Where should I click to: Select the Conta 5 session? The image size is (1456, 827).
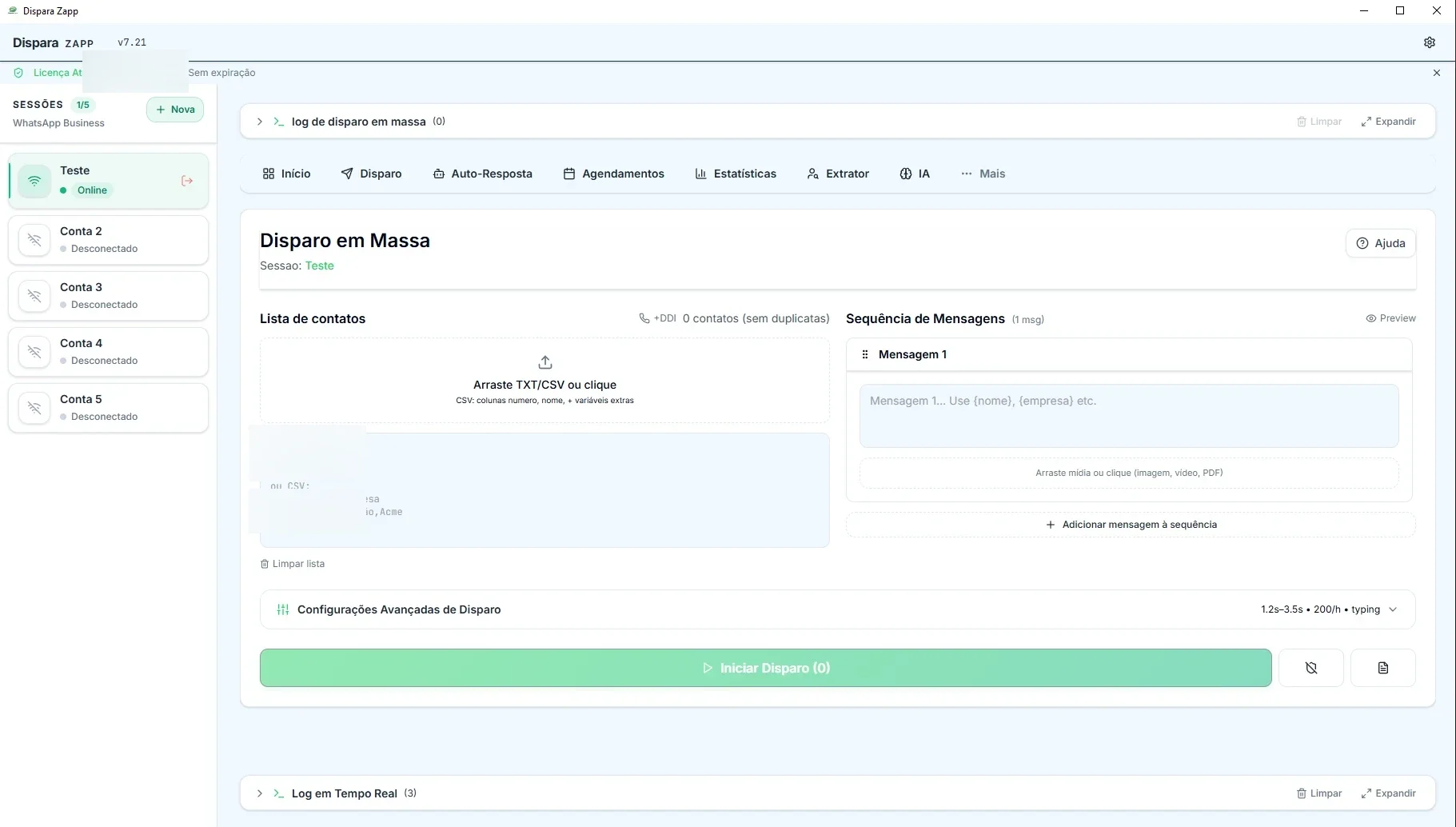pyautogui.click(x=109, y=408)
